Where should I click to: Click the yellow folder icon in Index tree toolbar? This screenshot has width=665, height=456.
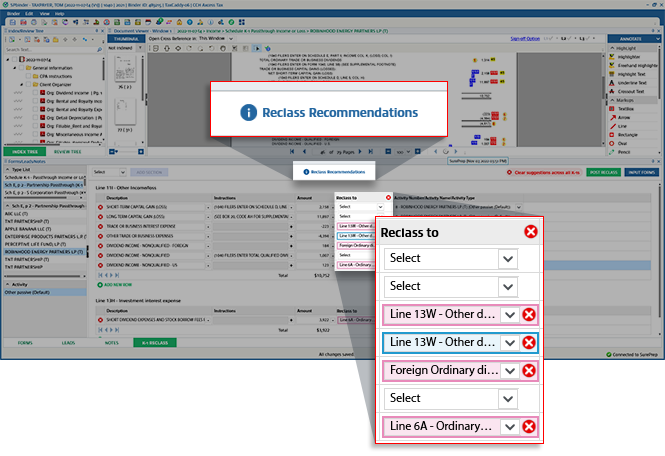pyautogui.click(x=56, y=40)
